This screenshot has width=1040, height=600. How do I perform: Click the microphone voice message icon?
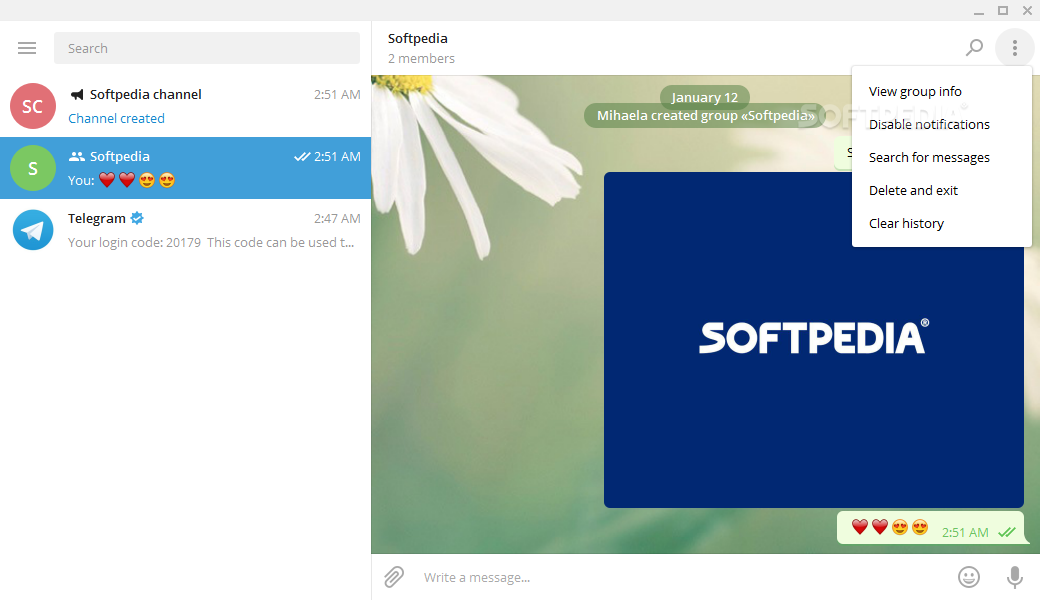pos(1014,577)
